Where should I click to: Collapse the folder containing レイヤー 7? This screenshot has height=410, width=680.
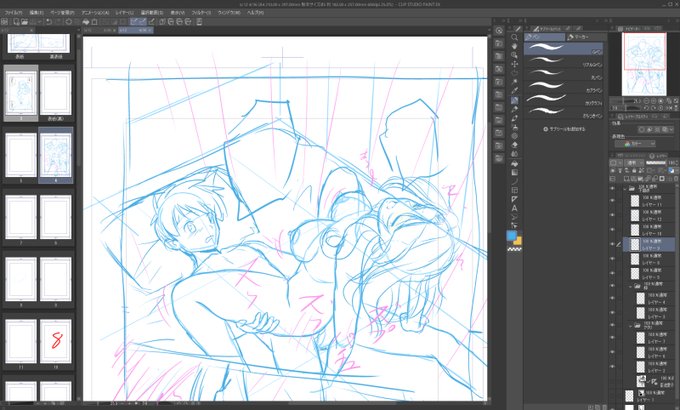(630, 325)
